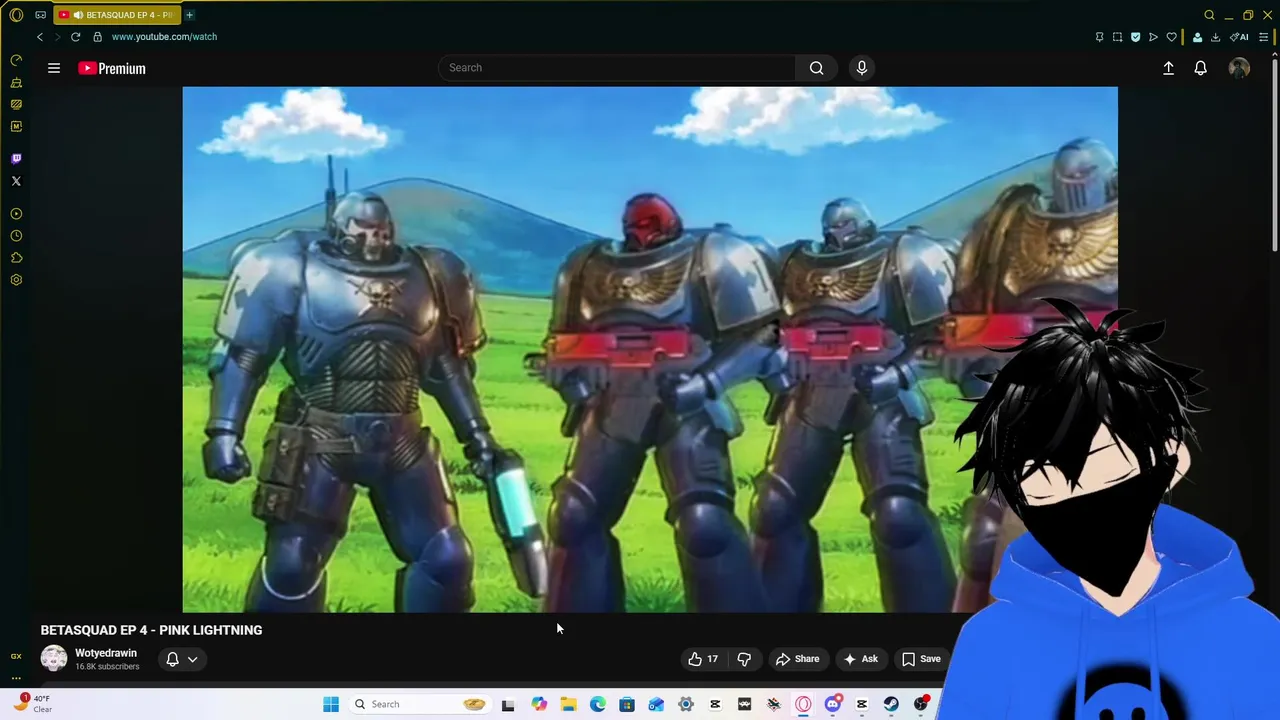Open Discord from the taskbar
This screenshot has width=1280, height=720.
coord(832,704)
